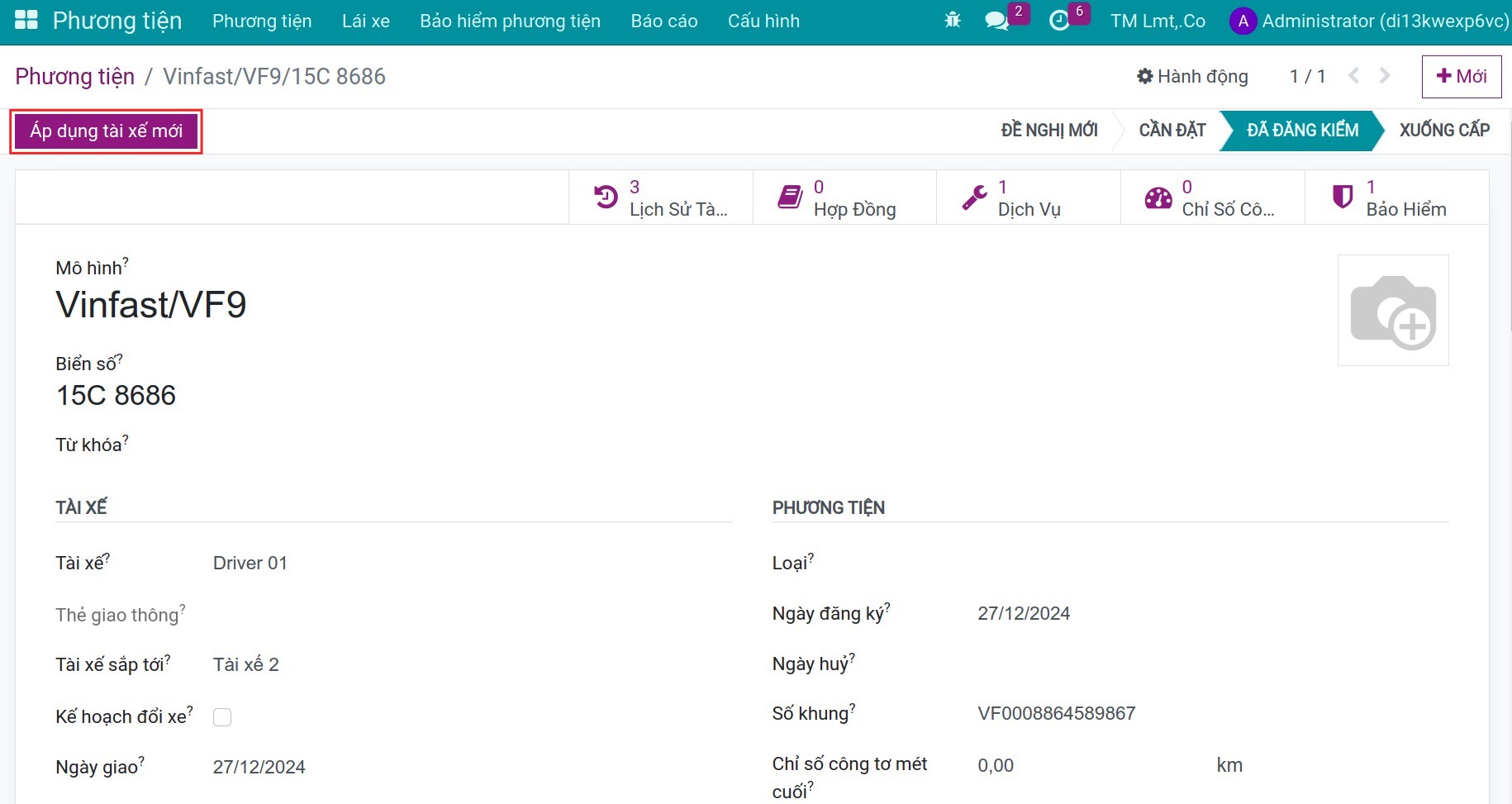Select the ĐÃ ĐĂNG KIỂM status
Screen dimensions: 1512x804
(x=1302, y=131)
